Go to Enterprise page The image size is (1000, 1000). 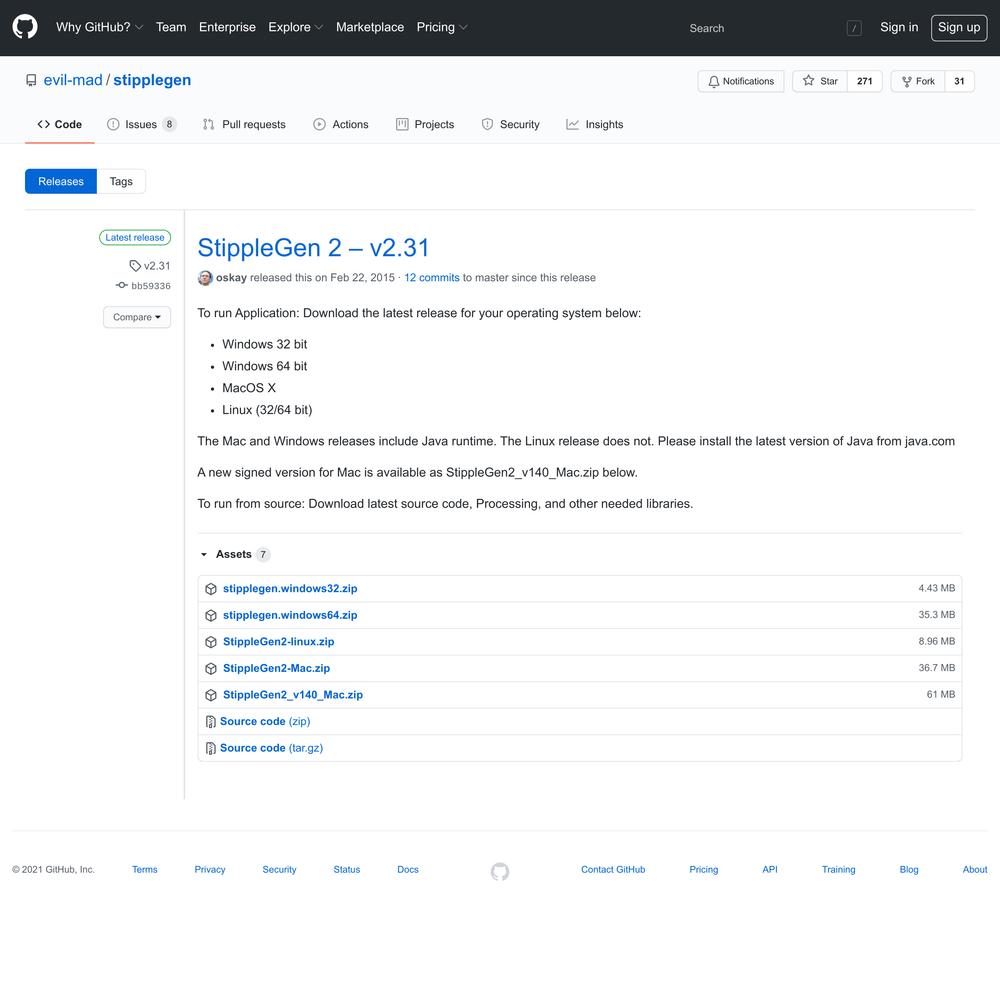(227, 27)
